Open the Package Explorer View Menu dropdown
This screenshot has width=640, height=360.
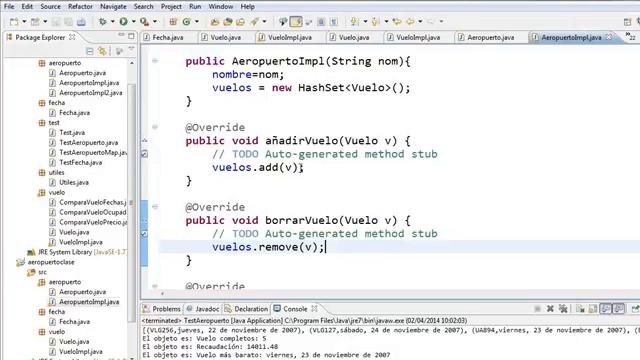pyautogui.click(x=131, y=49)
